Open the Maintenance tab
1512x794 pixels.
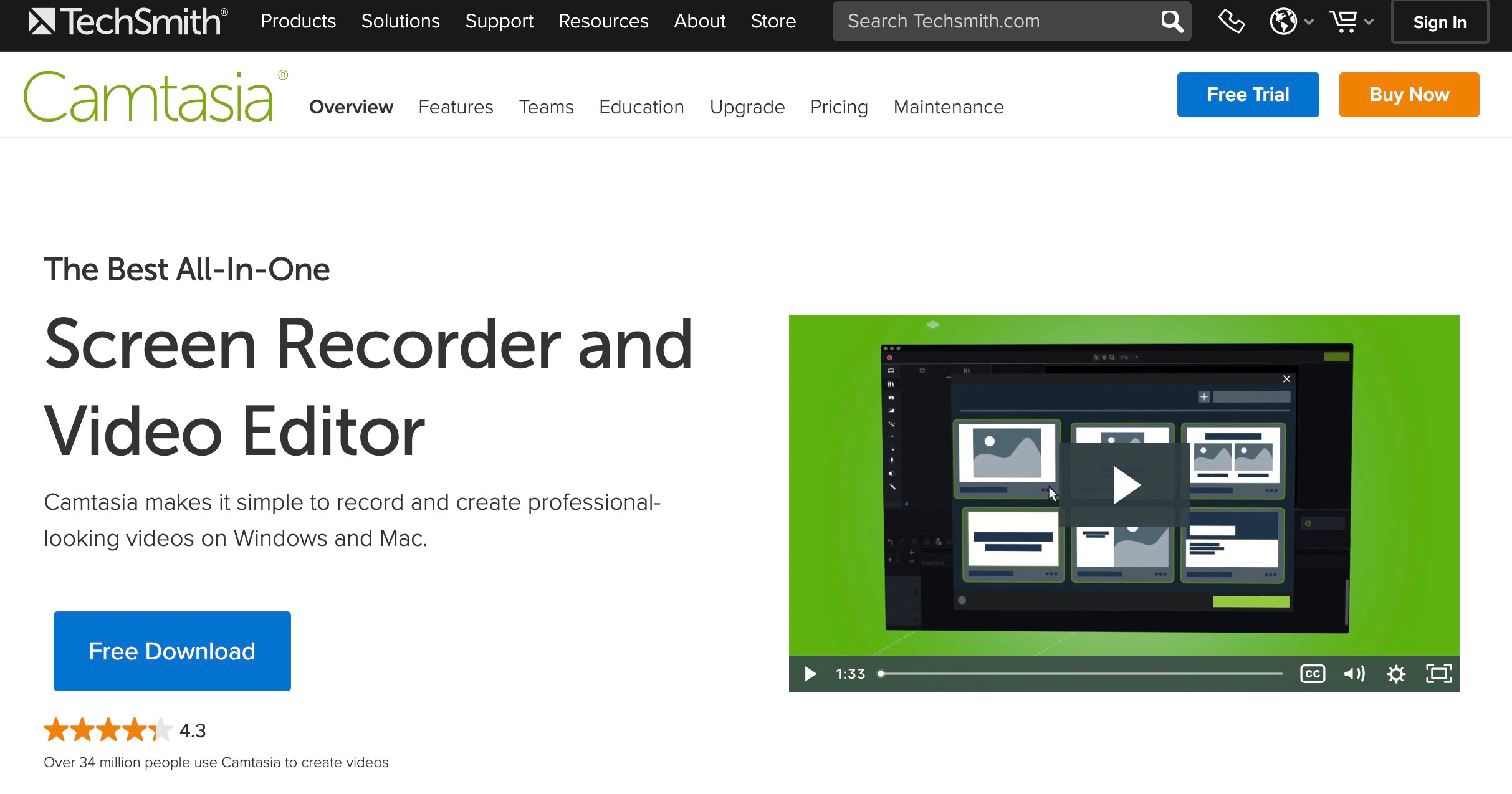(949, 107)
